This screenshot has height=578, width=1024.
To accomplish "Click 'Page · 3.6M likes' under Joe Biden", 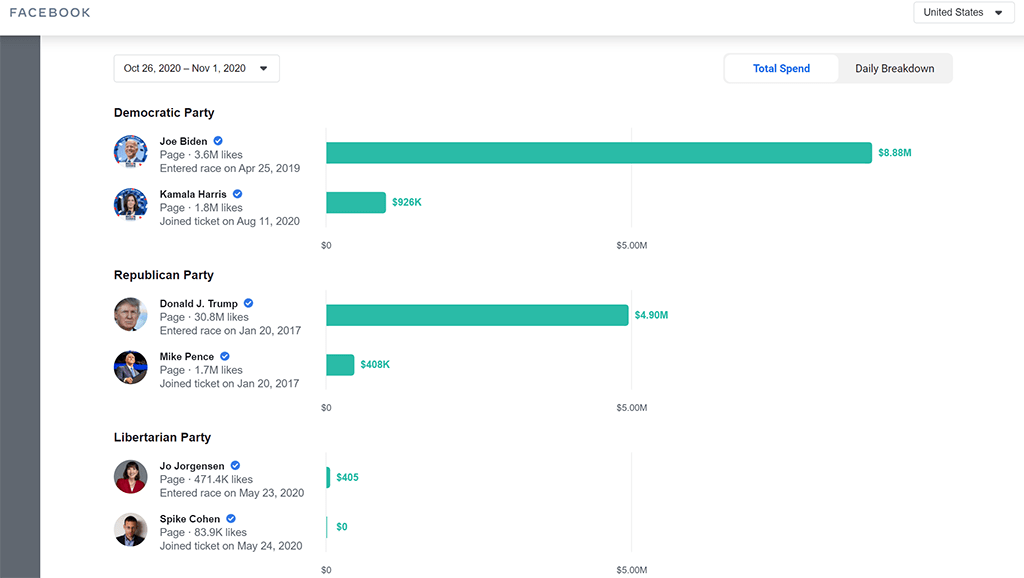I will pyautogui.click(x=201, y=155).
